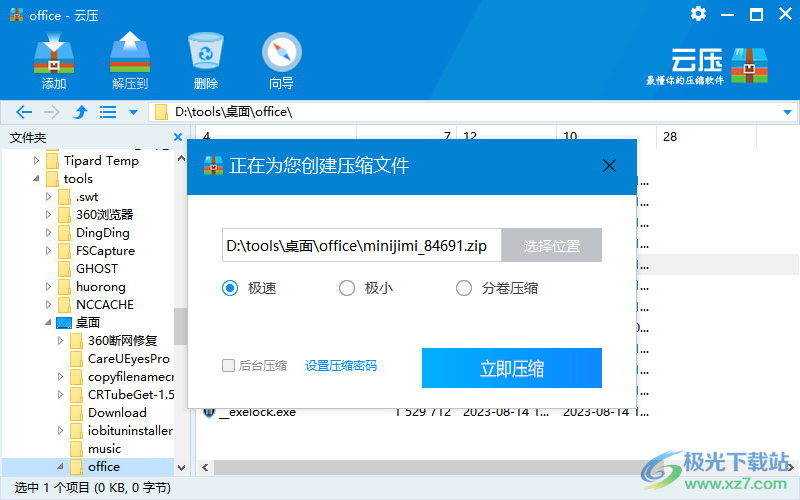Expand the 360断网修复 folder

coord(60,340)
